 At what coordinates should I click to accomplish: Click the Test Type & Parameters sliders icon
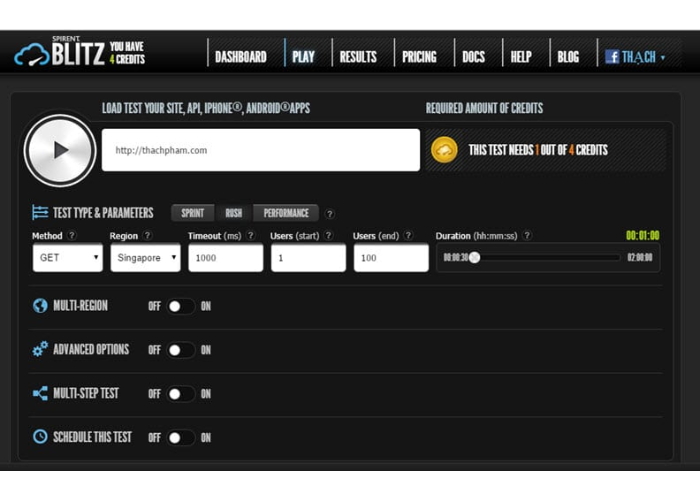[40, 212]
